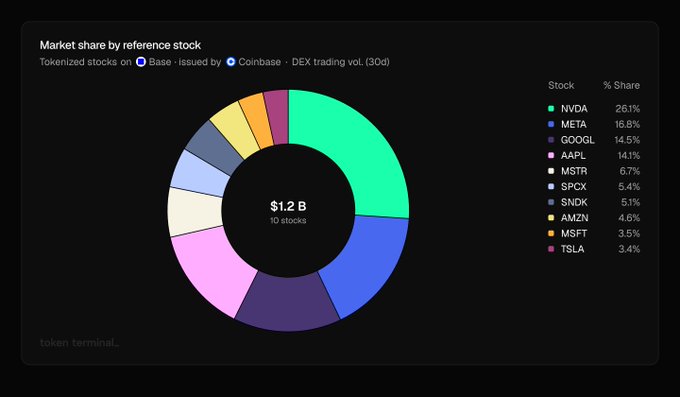Screen dimensions: 680x397
Task: Click the GOOGL legend label
Action: 577,140
